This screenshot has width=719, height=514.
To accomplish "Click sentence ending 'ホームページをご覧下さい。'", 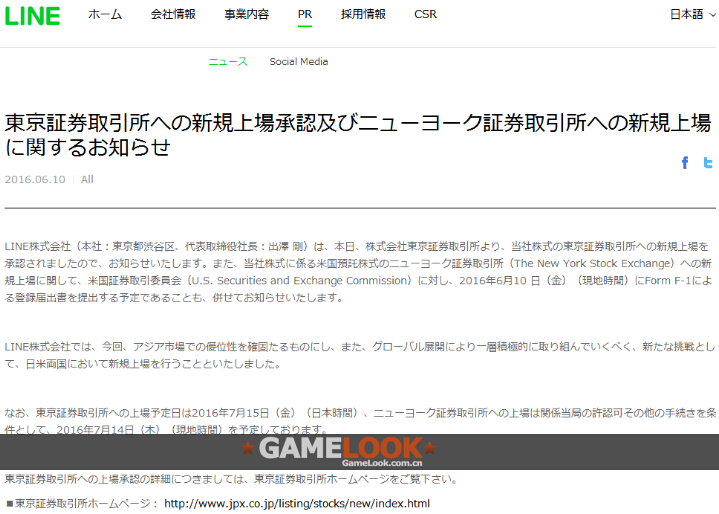I will (231, 479).
